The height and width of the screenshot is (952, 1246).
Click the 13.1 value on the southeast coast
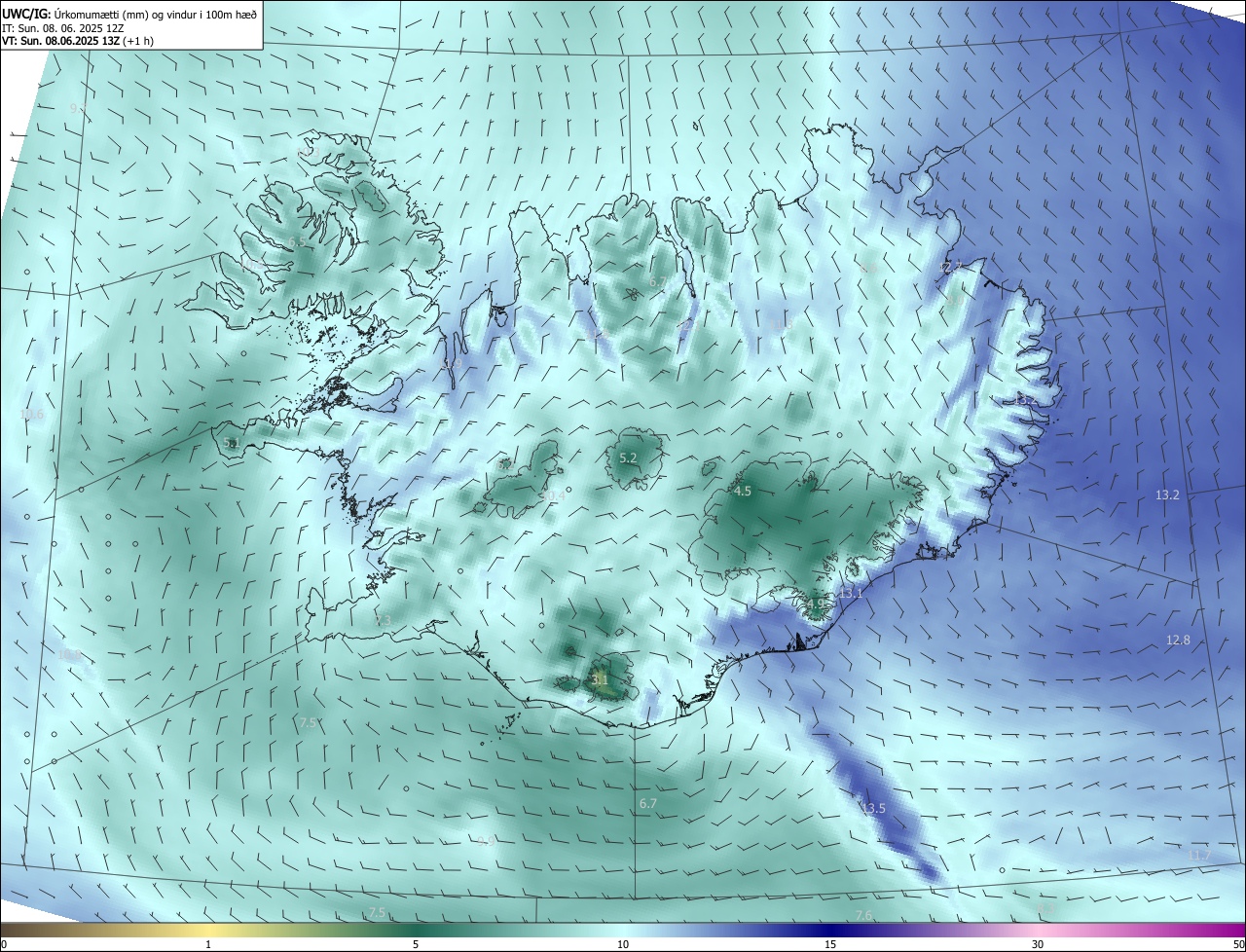[x=852, y=594]
